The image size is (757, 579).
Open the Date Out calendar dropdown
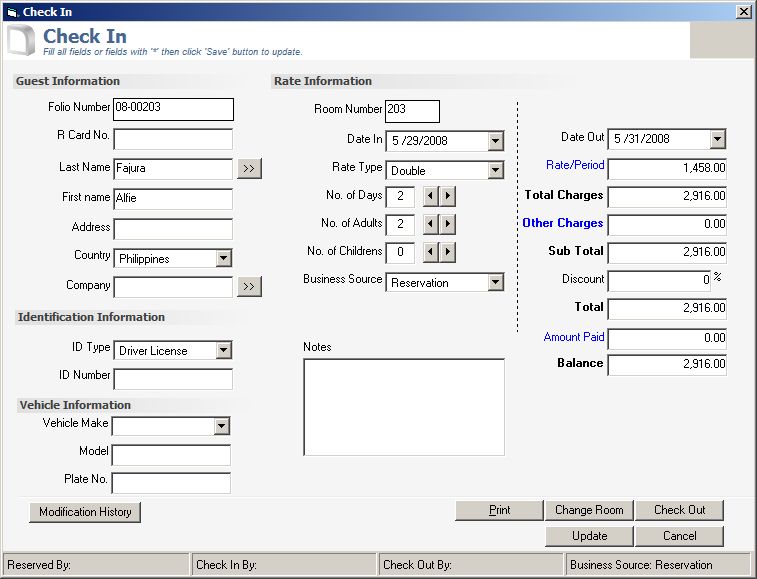pyautogui.click(x=717, y=139)
